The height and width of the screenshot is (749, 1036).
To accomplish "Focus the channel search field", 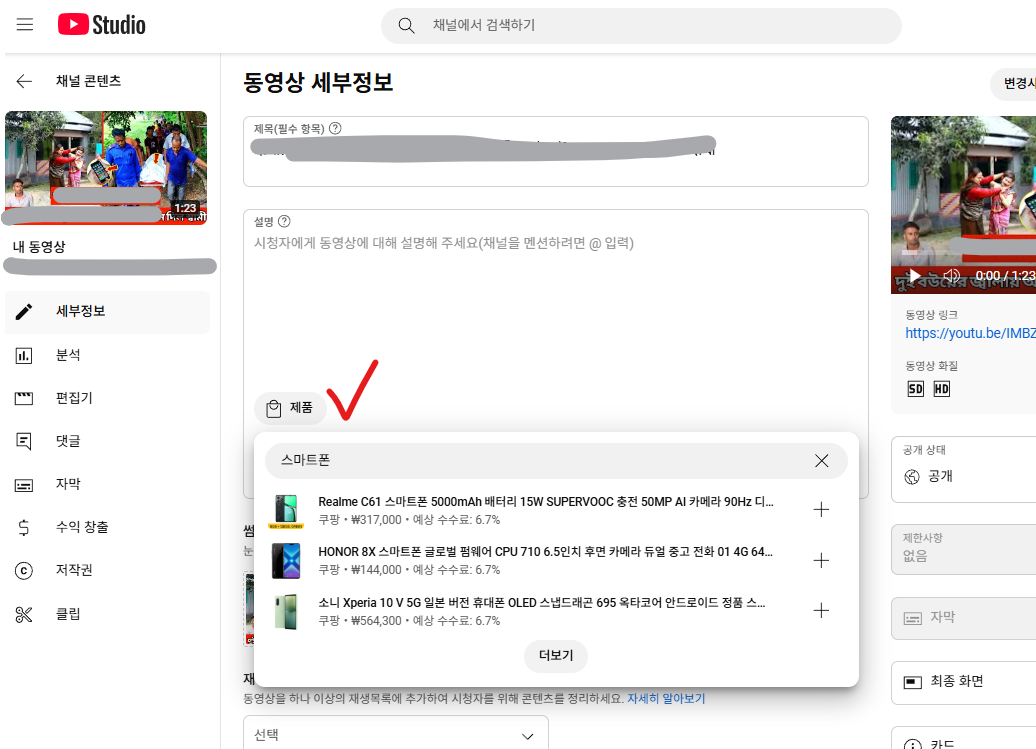I will [641, 26].
